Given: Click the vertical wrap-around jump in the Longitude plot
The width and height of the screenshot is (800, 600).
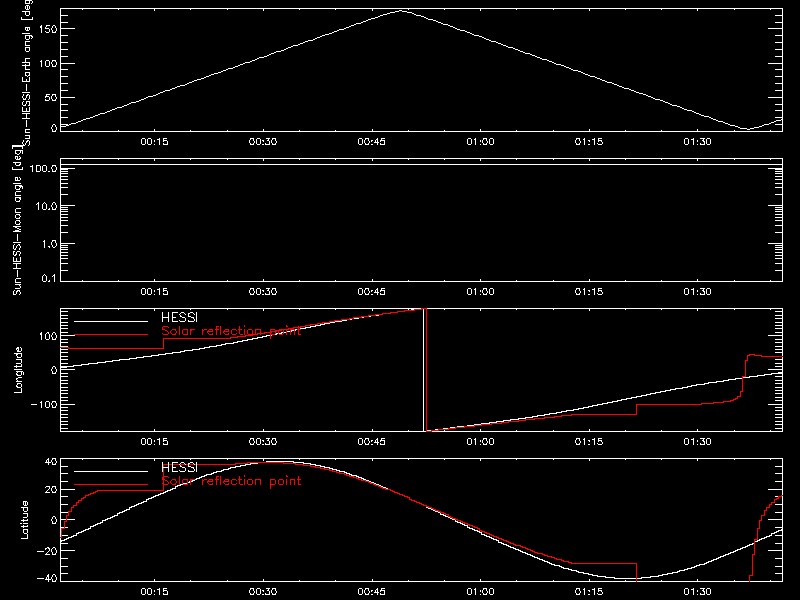Looking at the screenshot, I should click(x=424, y=370).
